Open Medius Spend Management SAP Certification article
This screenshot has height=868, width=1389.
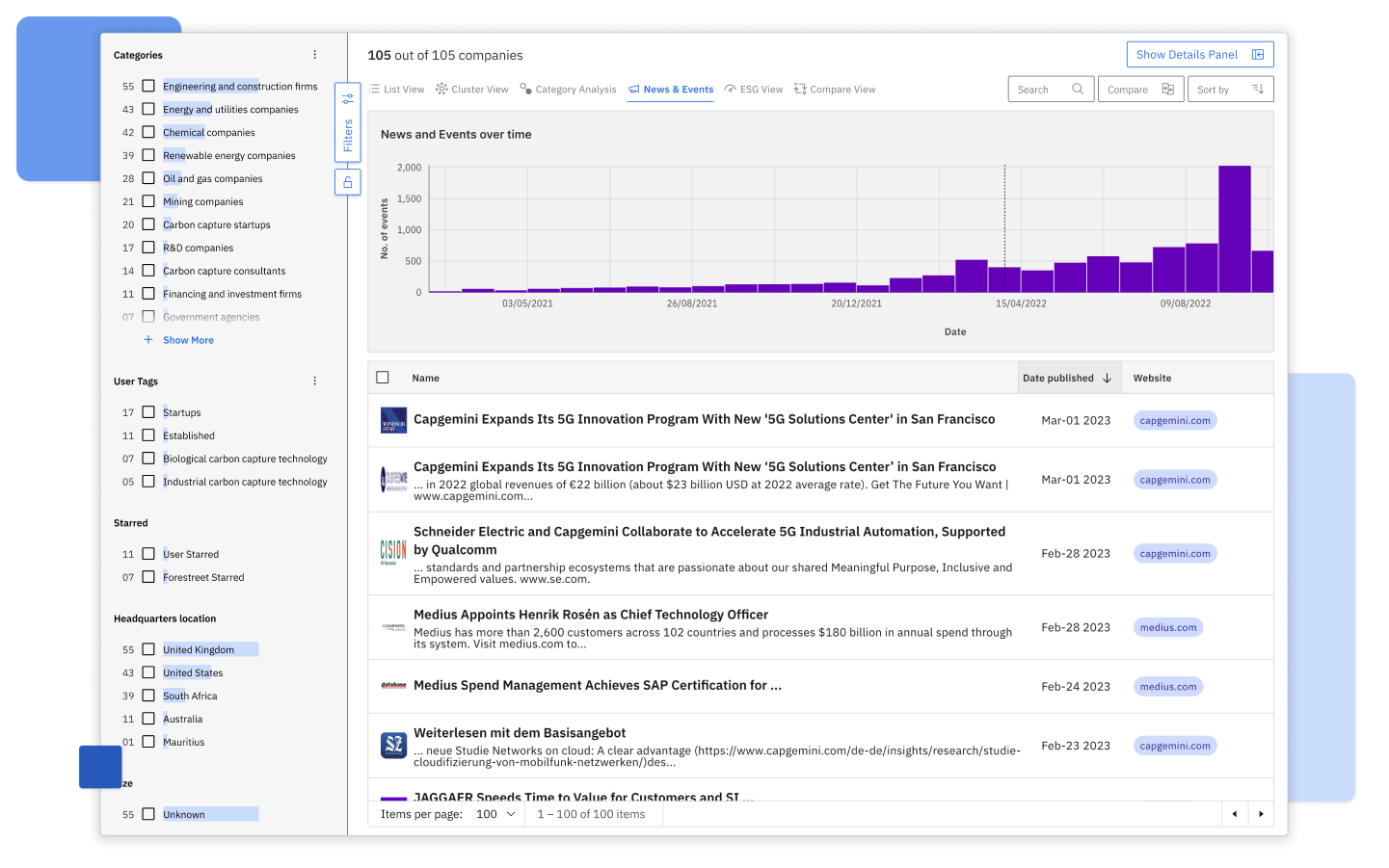coord(598,686)
